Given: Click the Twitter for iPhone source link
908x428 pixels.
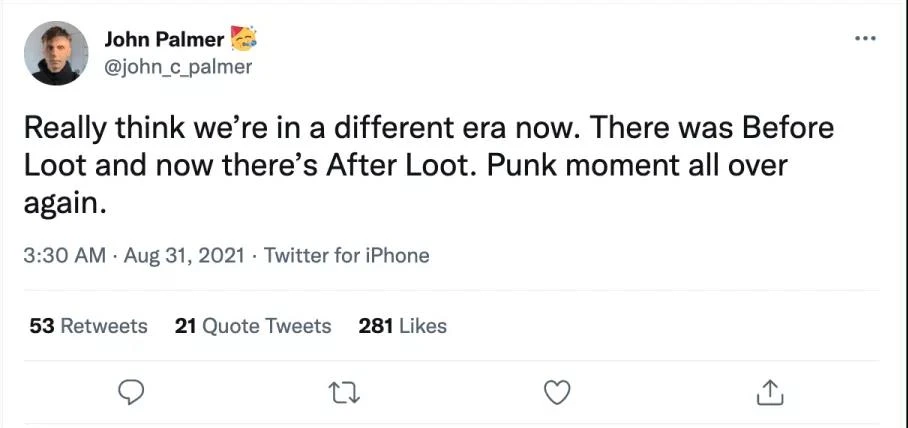Looking at the screenshot, I should pos(346,255).
